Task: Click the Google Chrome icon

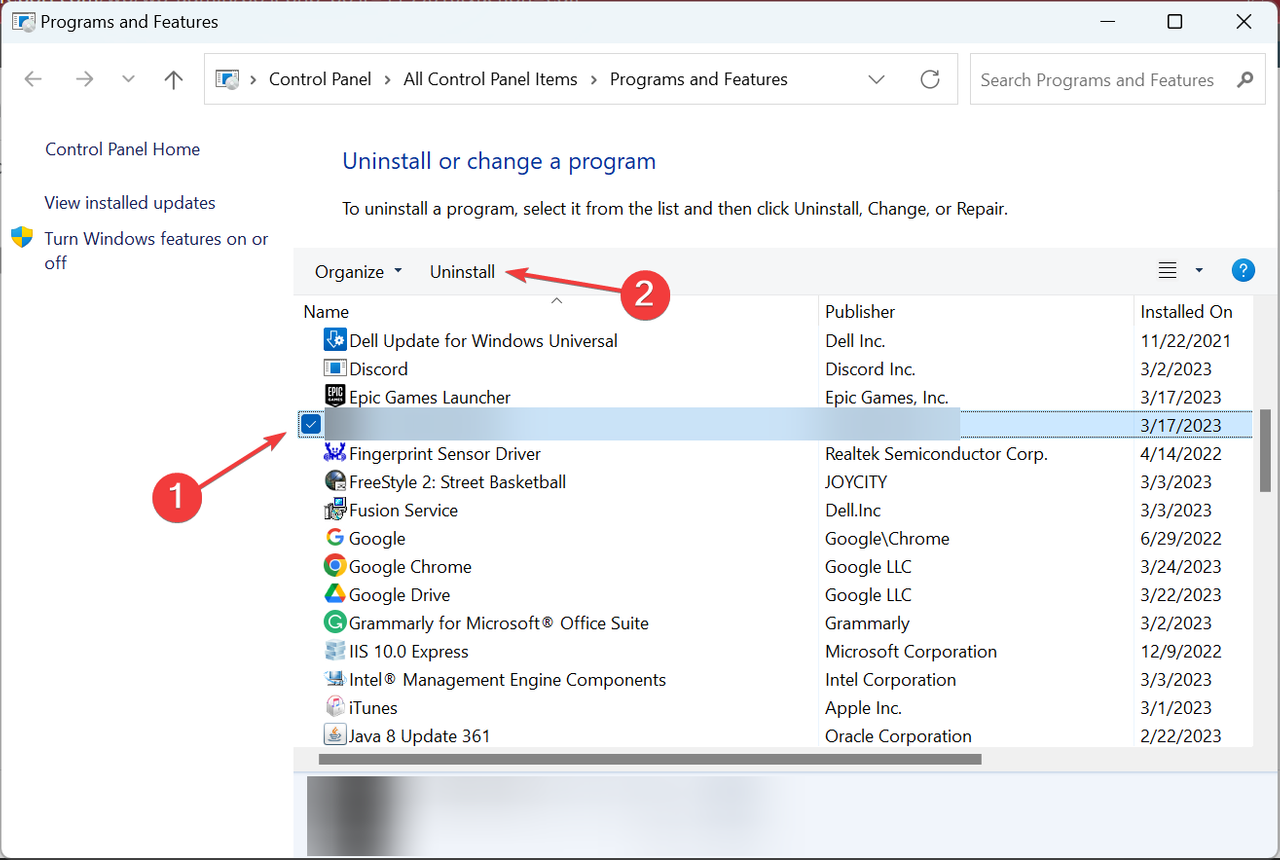Action: pyautogui.click(x=335, y=566)
